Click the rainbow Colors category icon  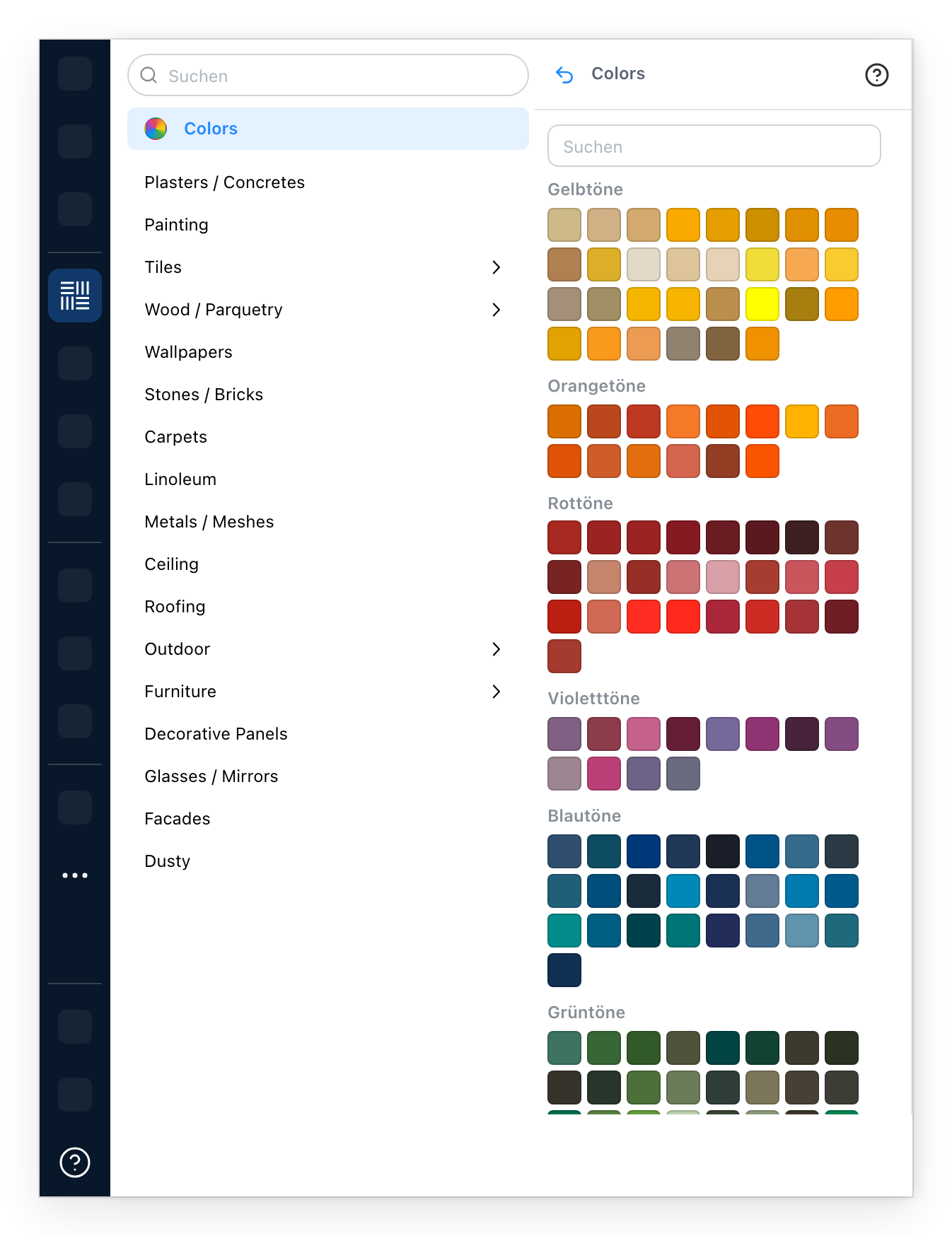(156, 129)
